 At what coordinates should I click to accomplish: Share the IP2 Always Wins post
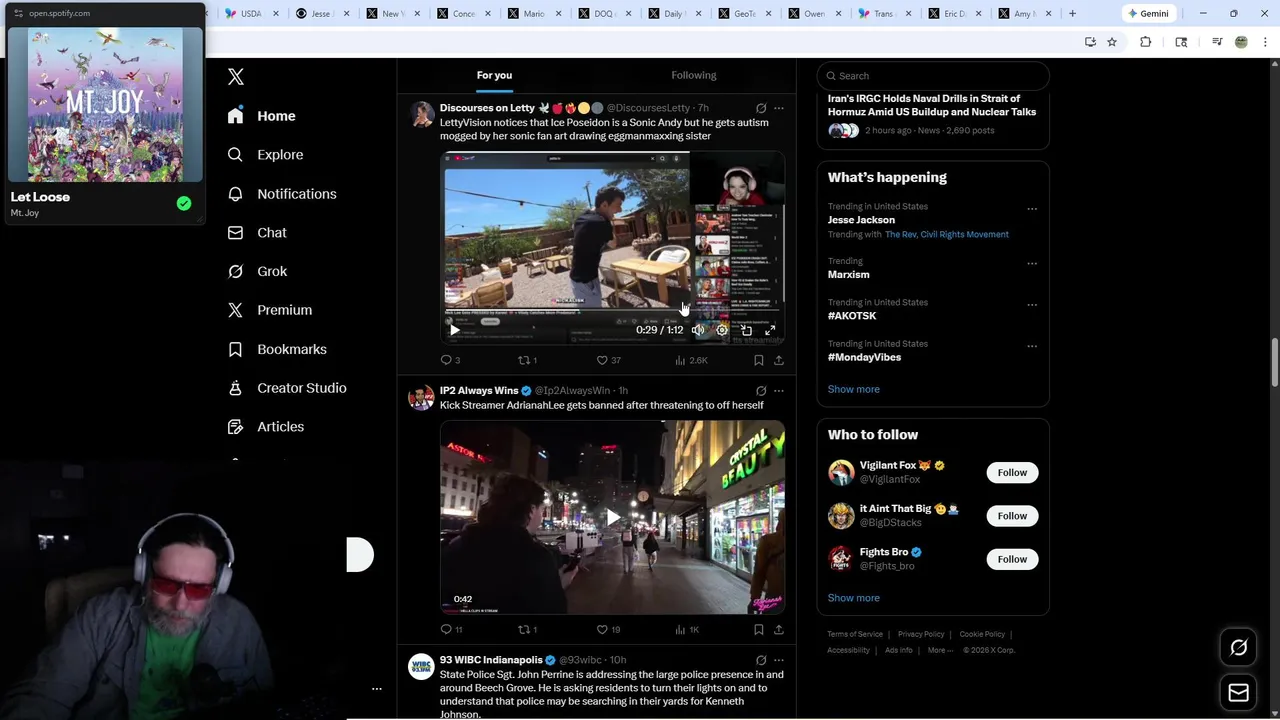779,630
